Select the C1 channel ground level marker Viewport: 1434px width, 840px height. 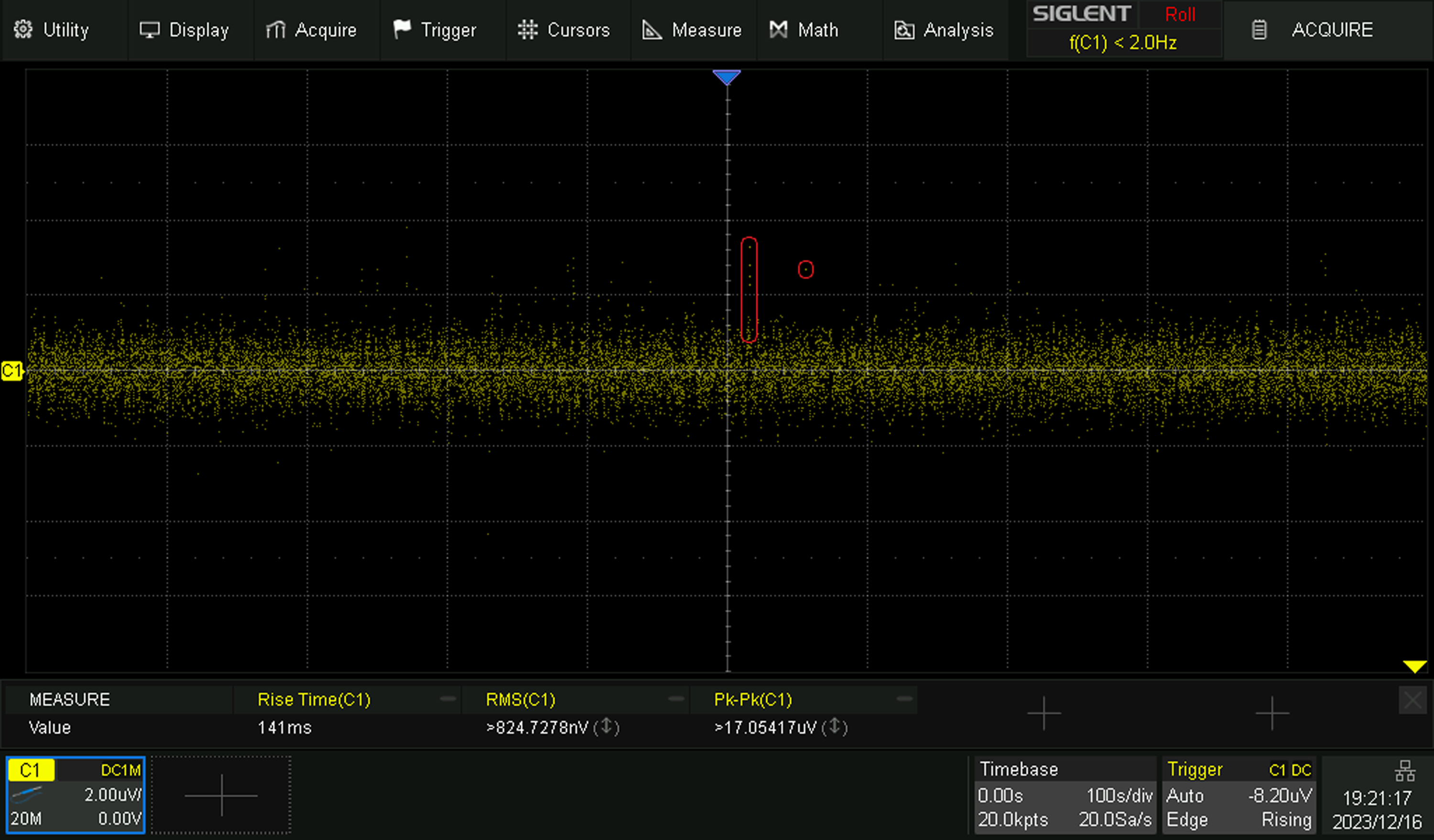pos(12,371)
